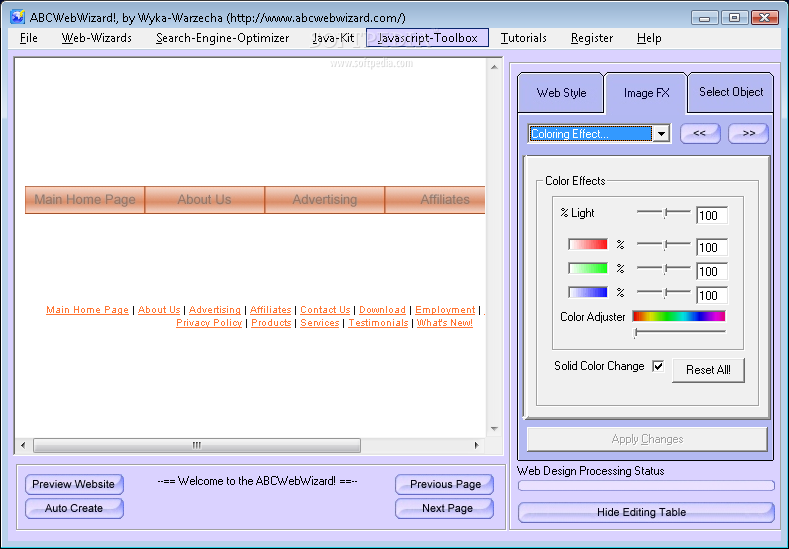Image resolution: width=789 pixels, height=549 pixels.
Task: Click the Testimonials text link
Action: click(x=378, y=323)
